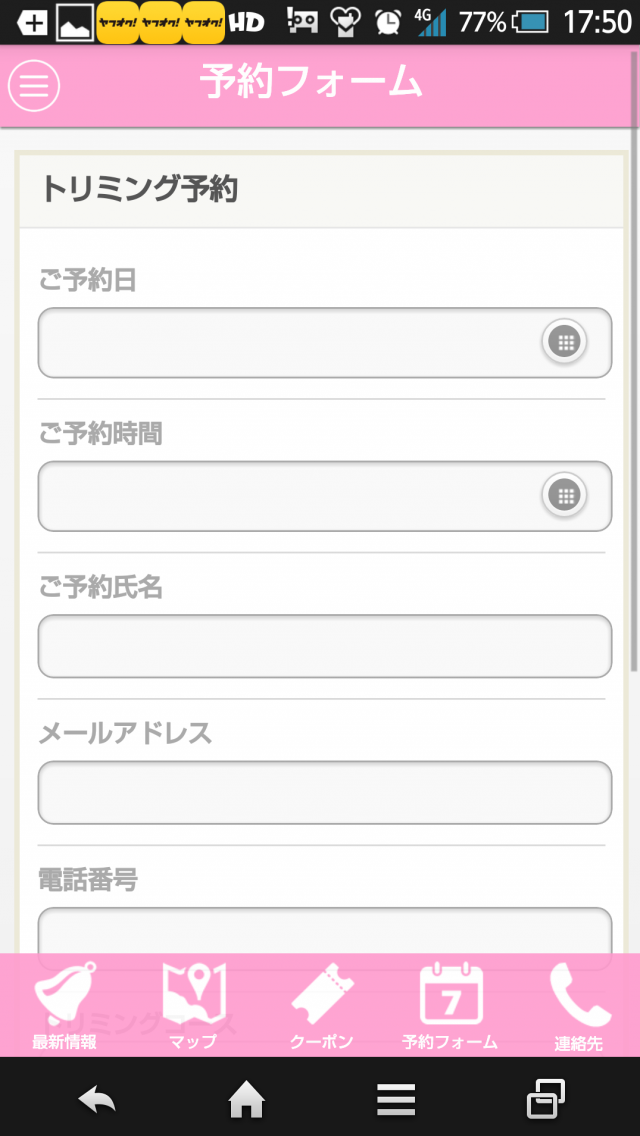
Task: Tap the Android back button
Action: pyautogui.click(x=97, y=1100)
